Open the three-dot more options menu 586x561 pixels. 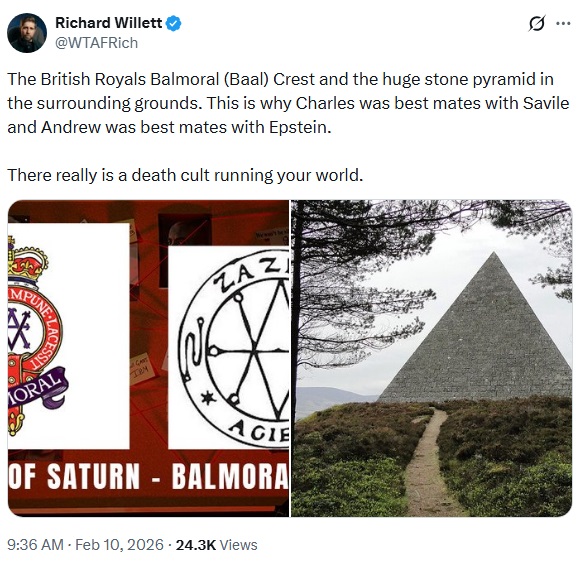tap(563, 24)
